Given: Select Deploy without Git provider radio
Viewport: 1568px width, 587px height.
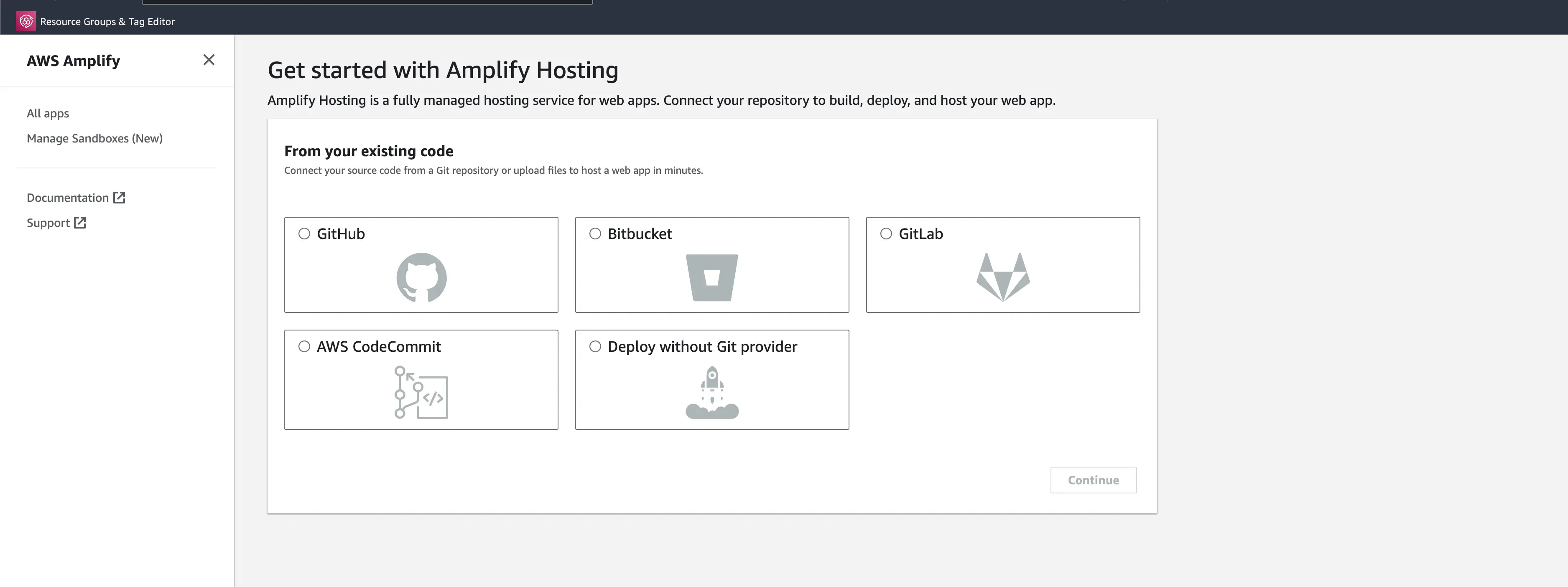Looking at the screenshot, I should click(x=595, y=346).
